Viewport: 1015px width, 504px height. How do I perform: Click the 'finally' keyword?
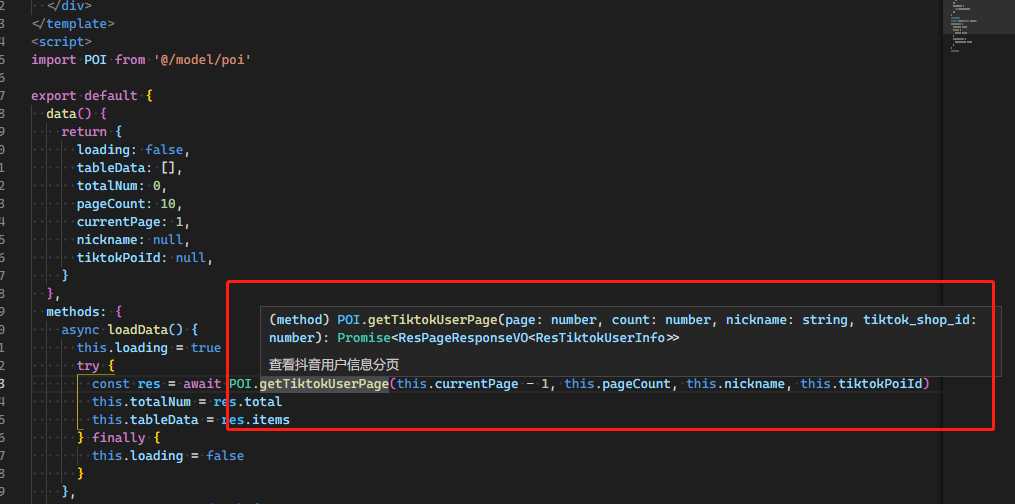point(118,437)
